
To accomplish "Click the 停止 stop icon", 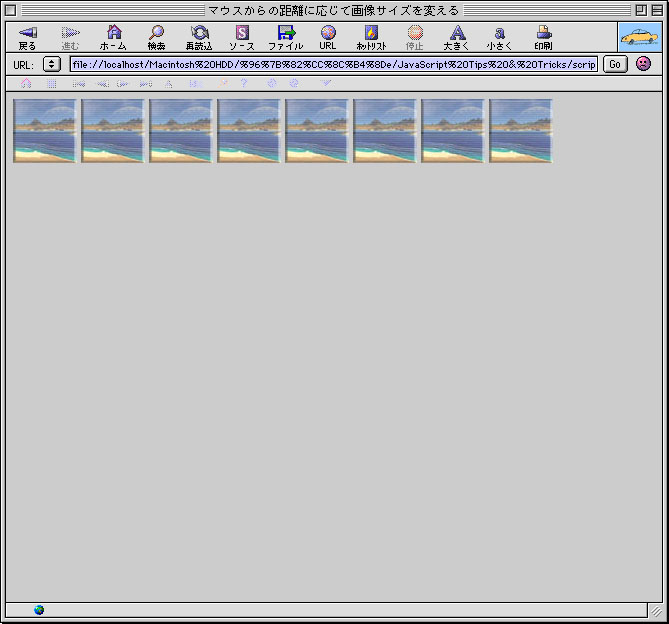I will (415, 38).
